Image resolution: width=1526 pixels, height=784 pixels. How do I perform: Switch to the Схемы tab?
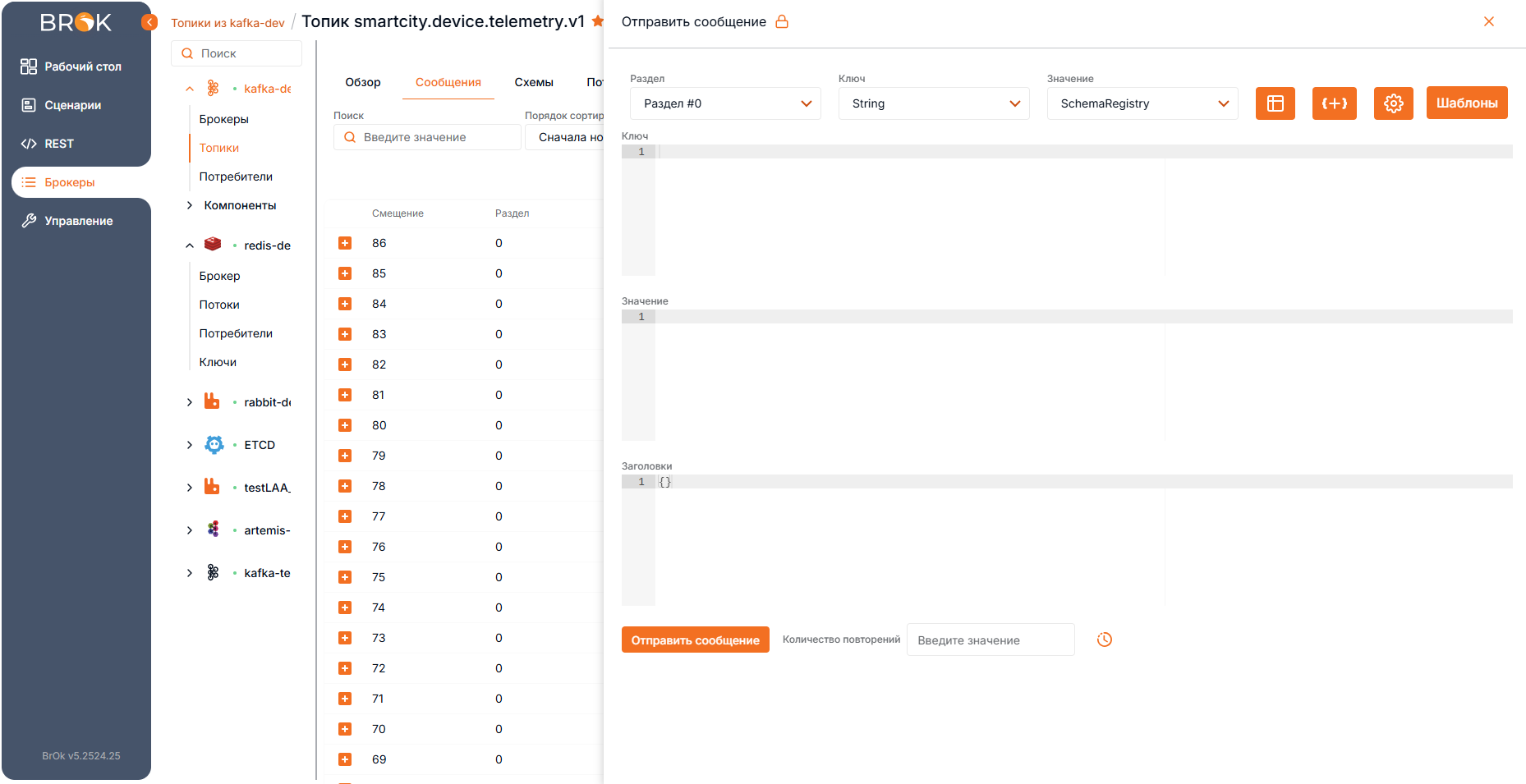[534, 82]
